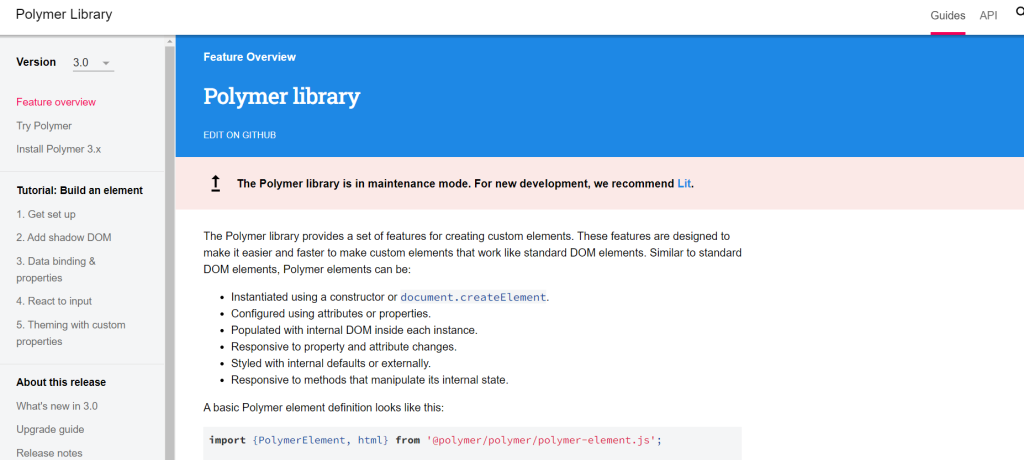
Task: Open Install Polymer 3.x page
Action: 58,149
